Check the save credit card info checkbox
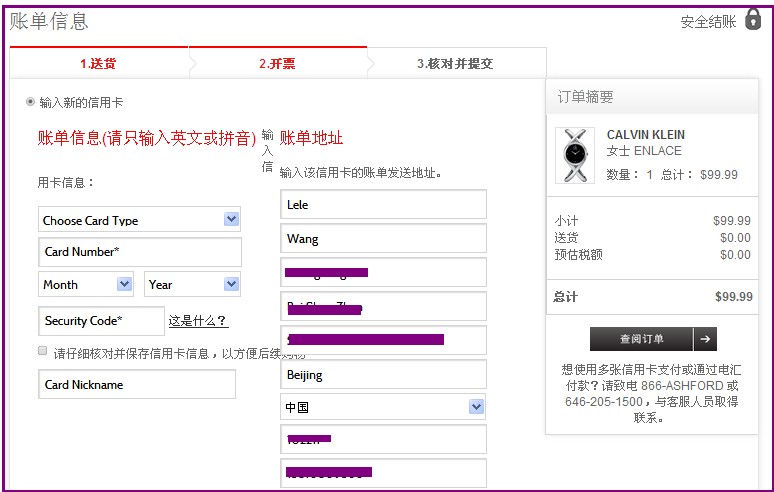774x492 pixels. [42, 351]
